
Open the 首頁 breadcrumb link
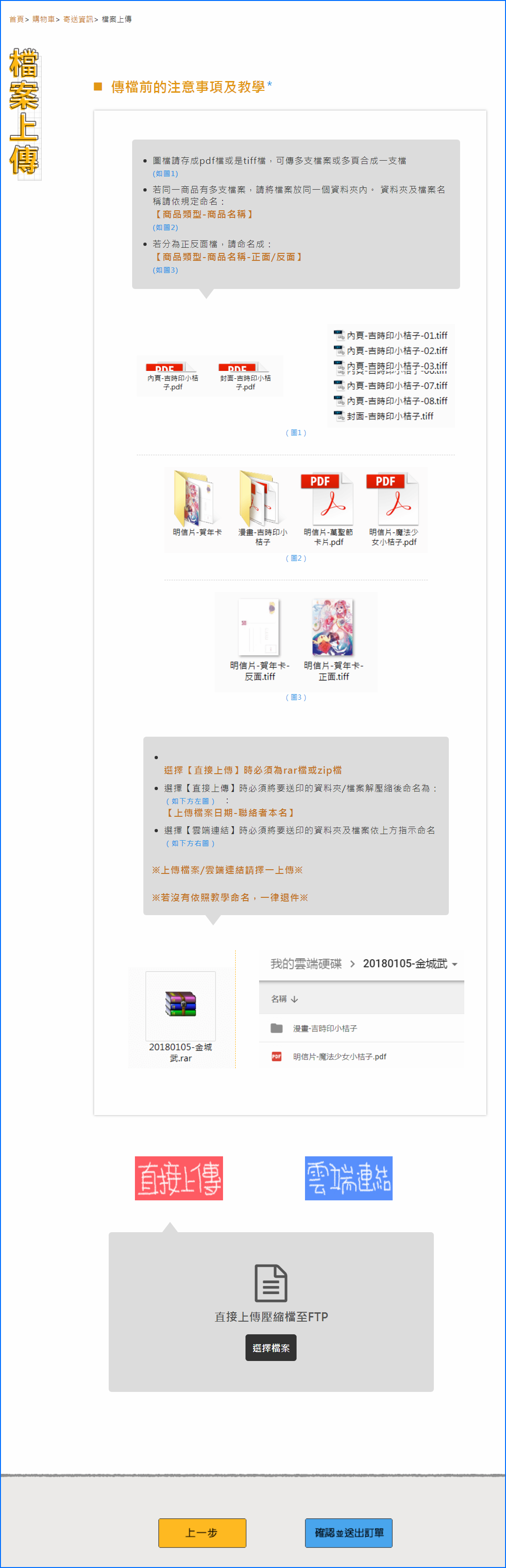pos(16,20)
